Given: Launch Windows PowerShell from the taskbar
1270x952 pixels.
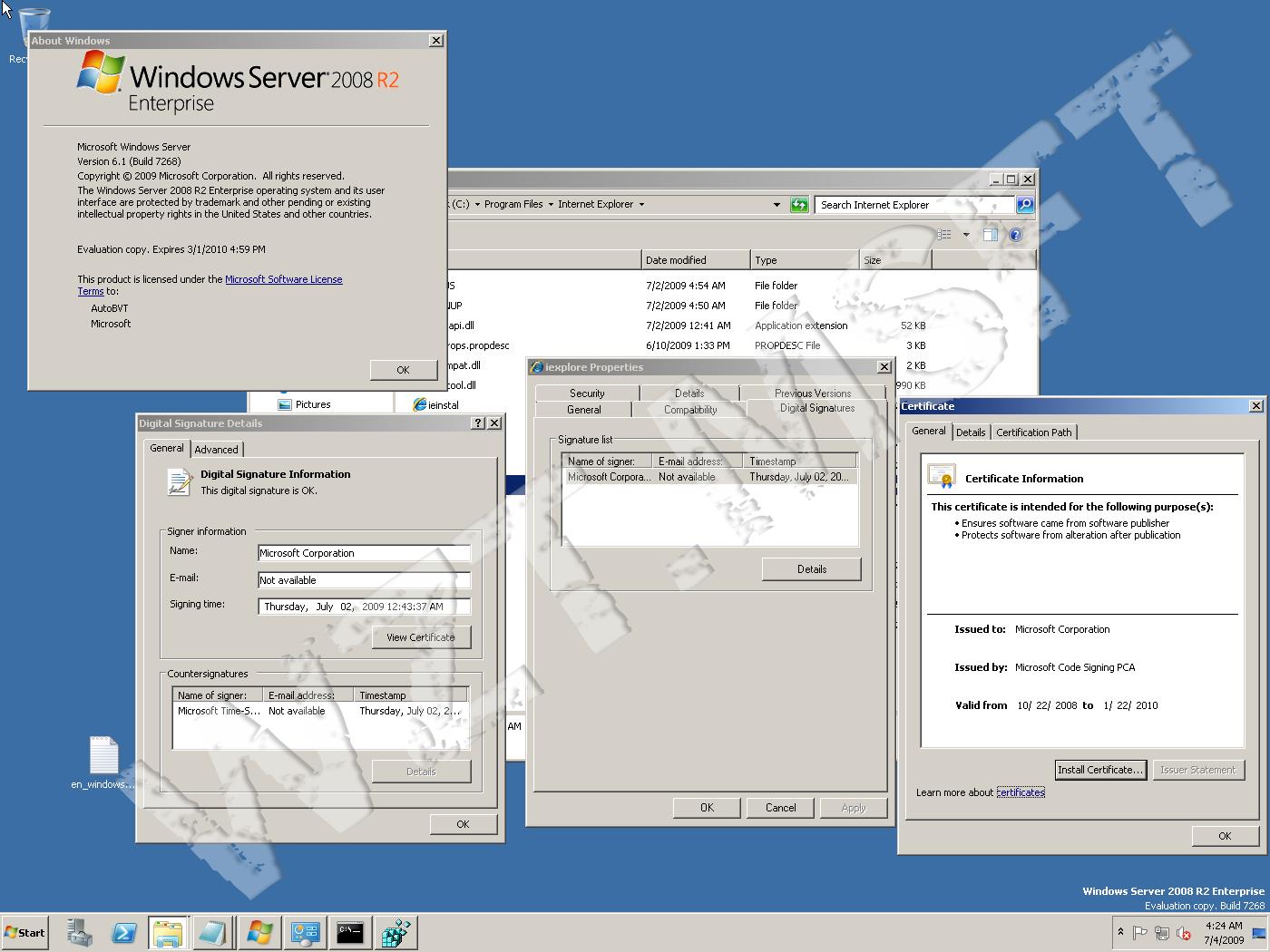Looking at the screenshot, I should [x=124, y=932].
